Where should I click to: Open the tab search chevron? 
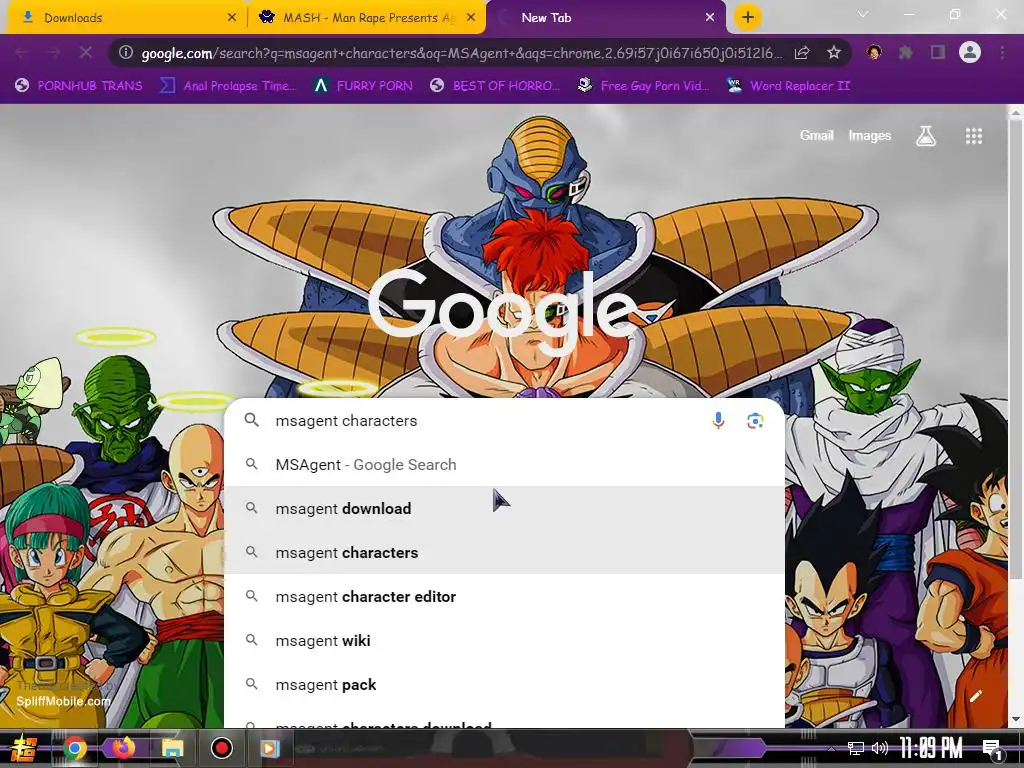click(x=863, y=14)
